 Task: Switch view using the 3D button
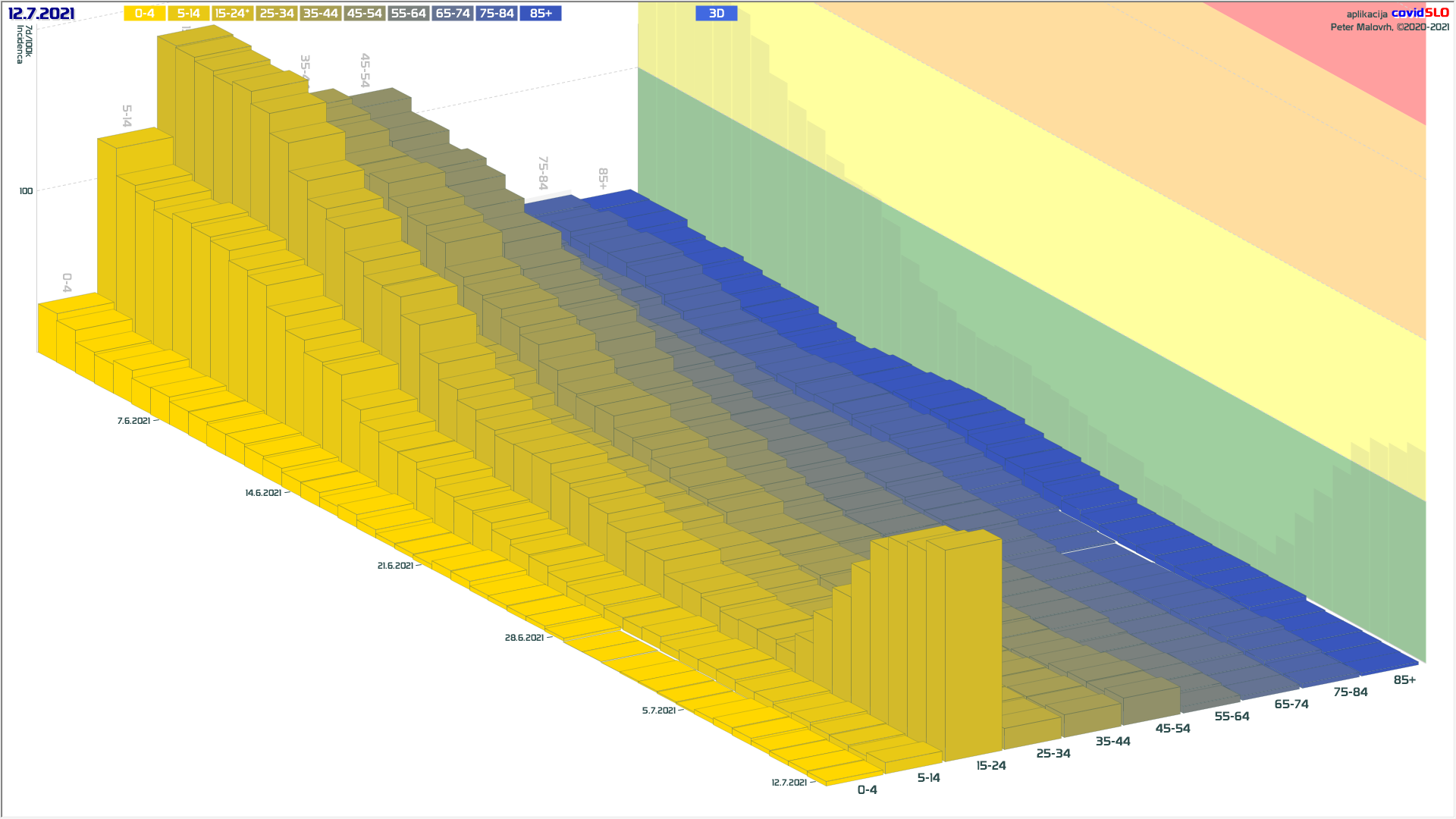point(716,14)
